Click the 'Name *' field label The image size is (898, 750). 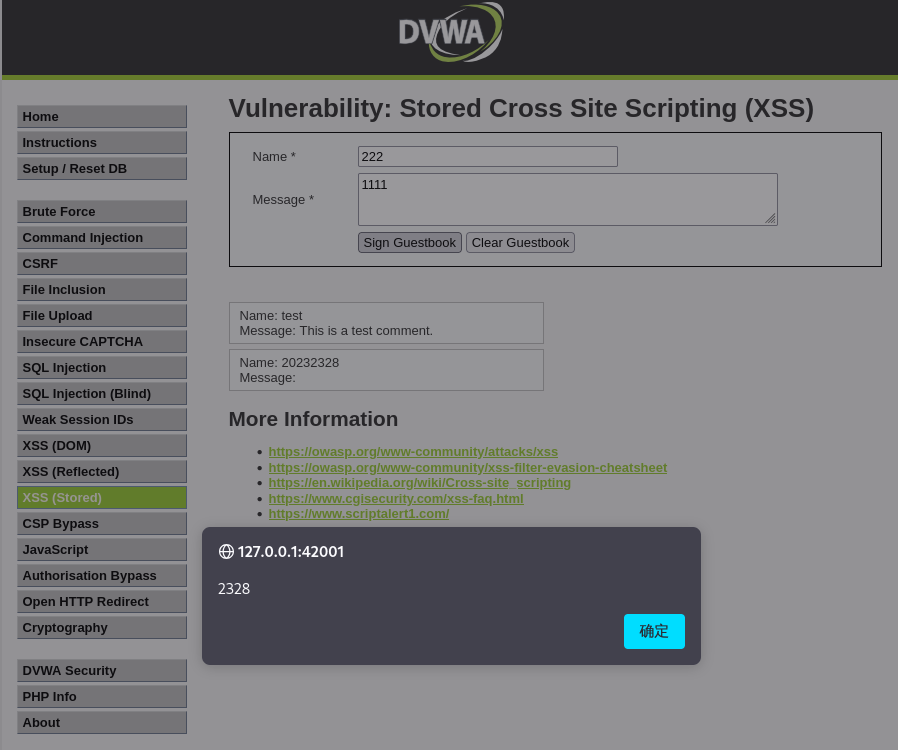point(274,156)
